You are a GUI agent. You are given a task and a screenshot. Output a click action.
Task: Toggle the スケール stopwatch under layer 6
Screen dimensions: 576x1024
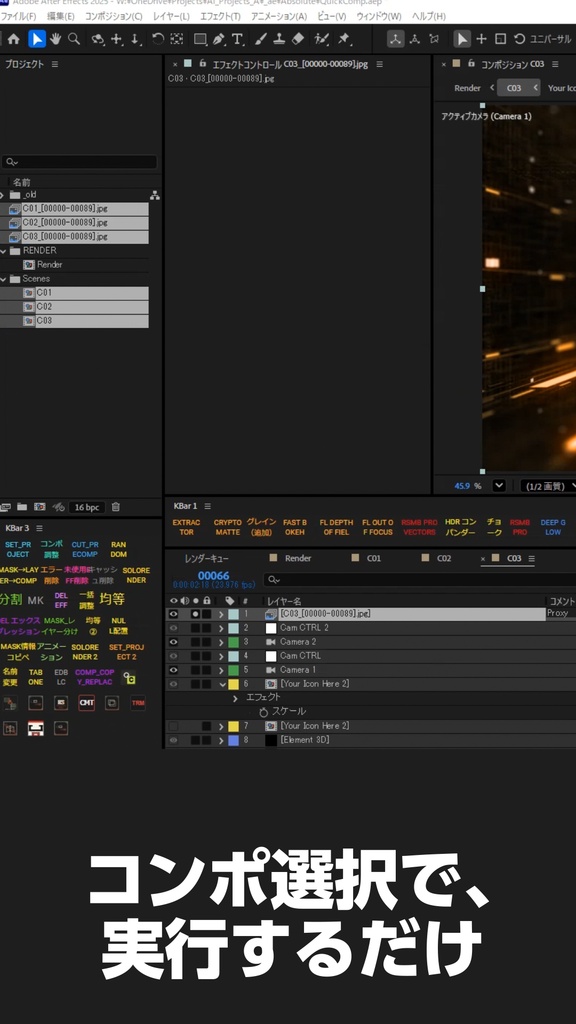pyautogui.click(x=264, y=712)
